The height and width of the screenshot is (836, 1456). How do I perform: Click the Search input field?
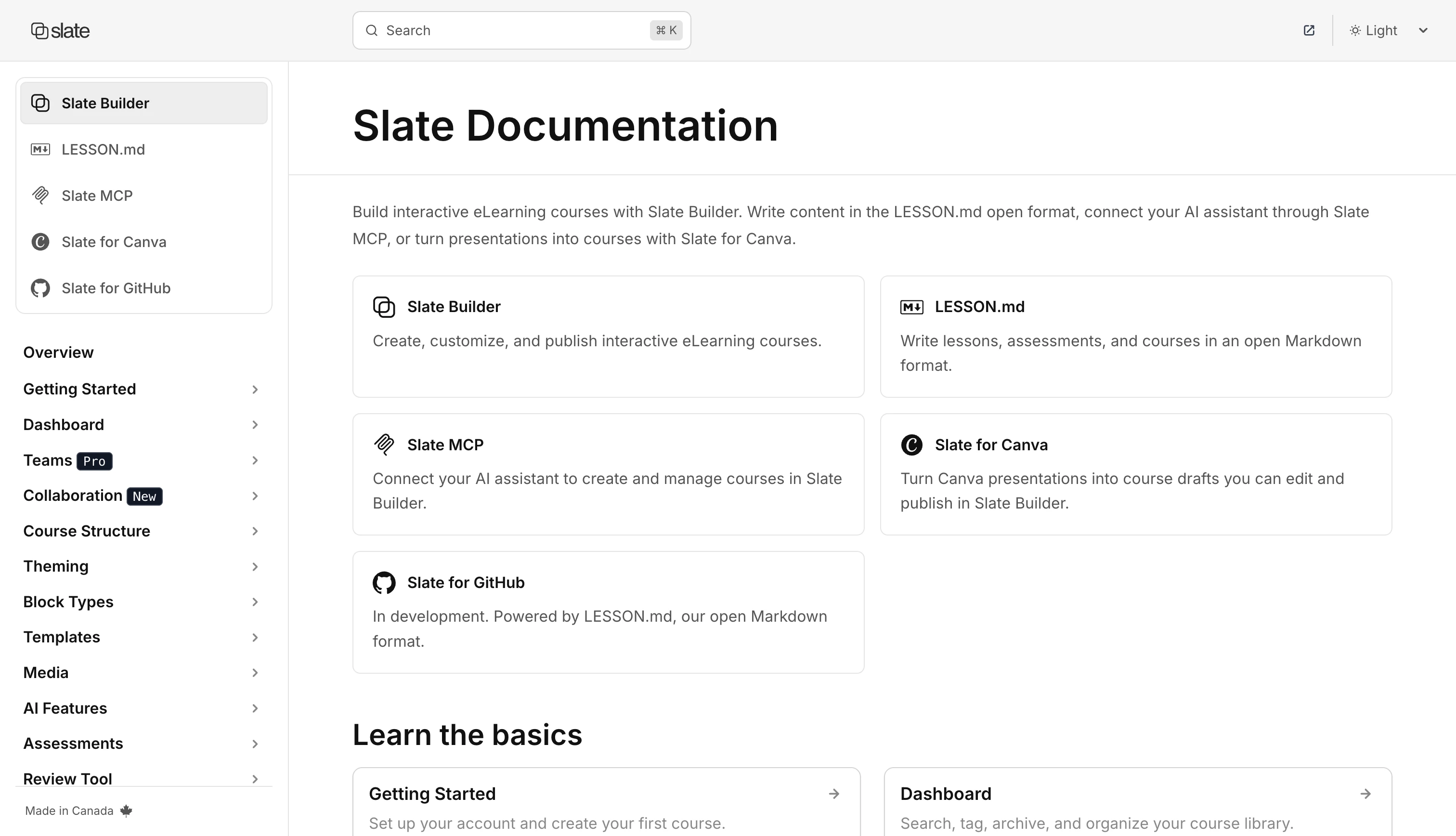click(x=521, y=30)
